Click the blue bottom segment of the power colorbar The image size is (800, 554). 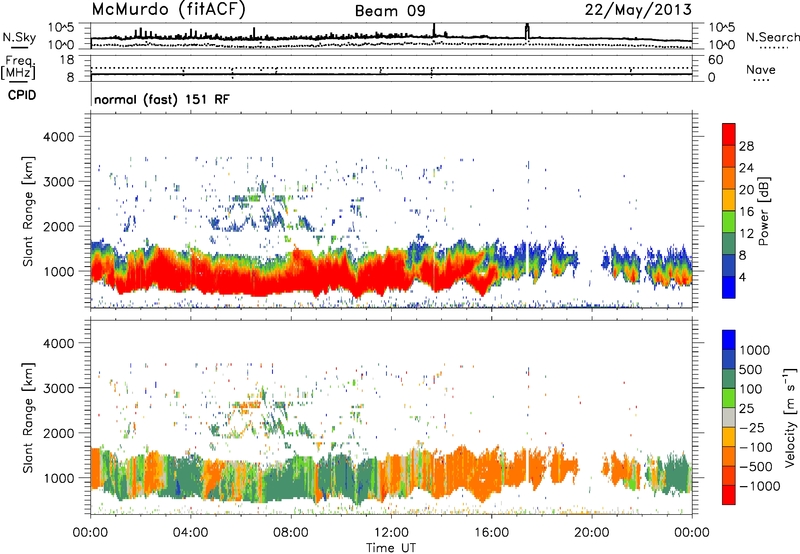click(x=729, y=287)
